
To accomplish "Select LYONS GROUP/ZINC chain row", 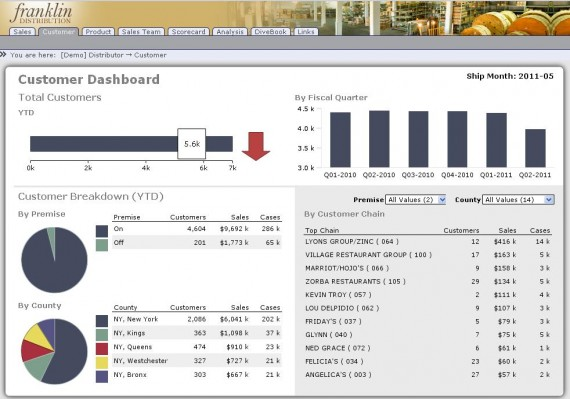I will [x=428, y=242].
